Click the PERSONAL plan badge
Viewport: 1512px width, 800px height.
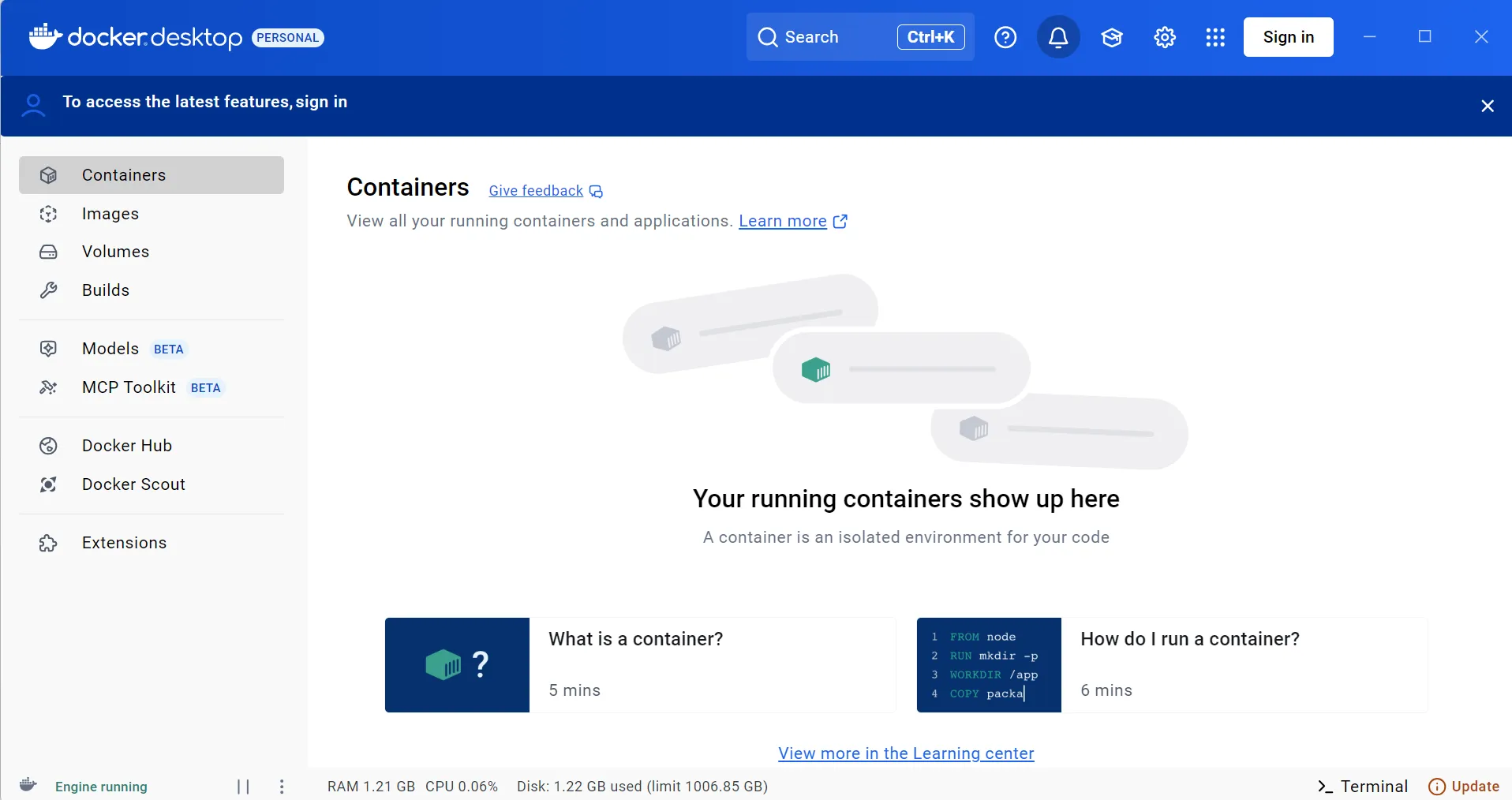tap(288, 38)
